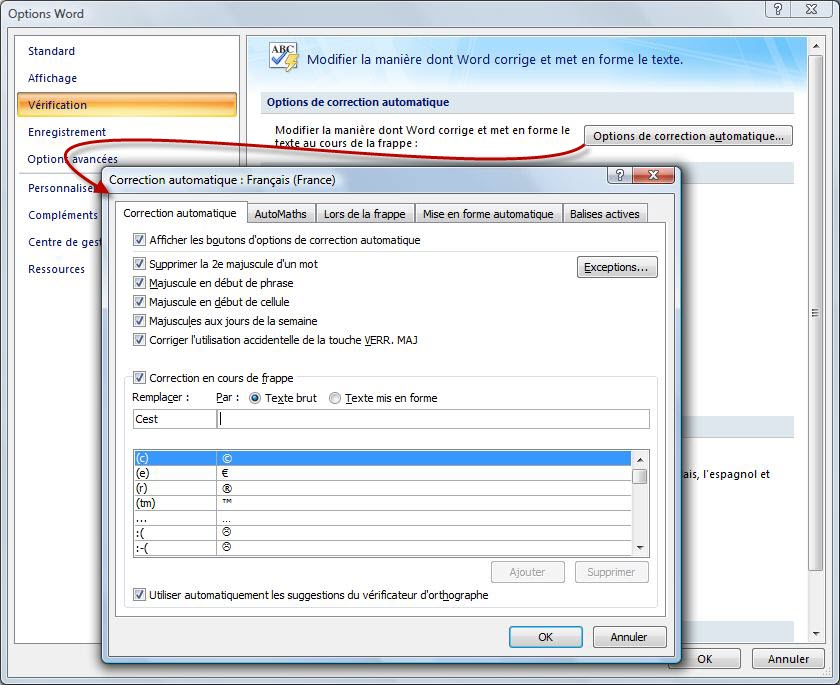Screen dimensions: 840x685
Task: Uncheck Afficher les boutons d'options de correction
Action: coord(140,240)
